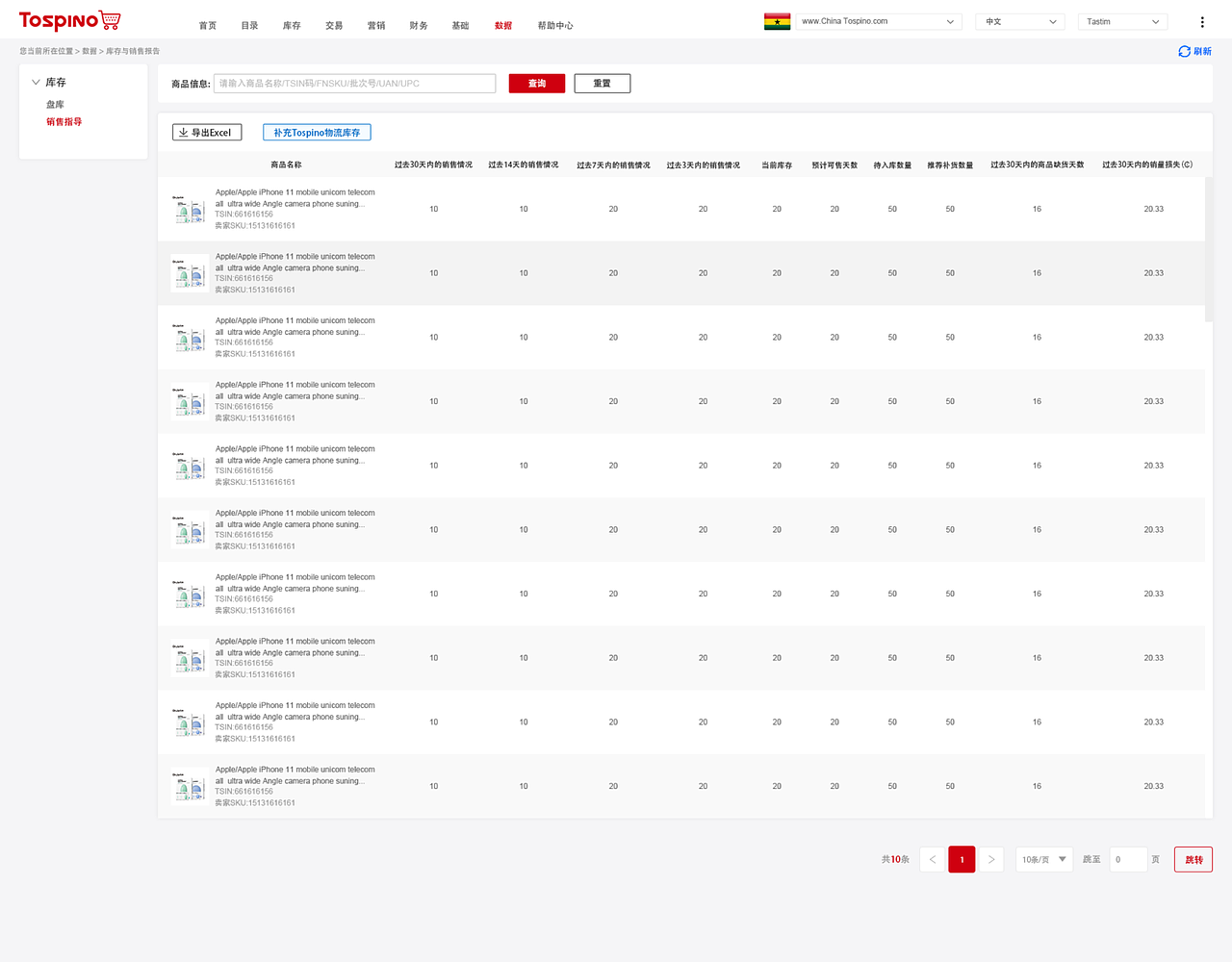Click the 预计可售天数 column header
Image resolution: width=1232 pixels, height=962 pixels.
click(834, 165)
